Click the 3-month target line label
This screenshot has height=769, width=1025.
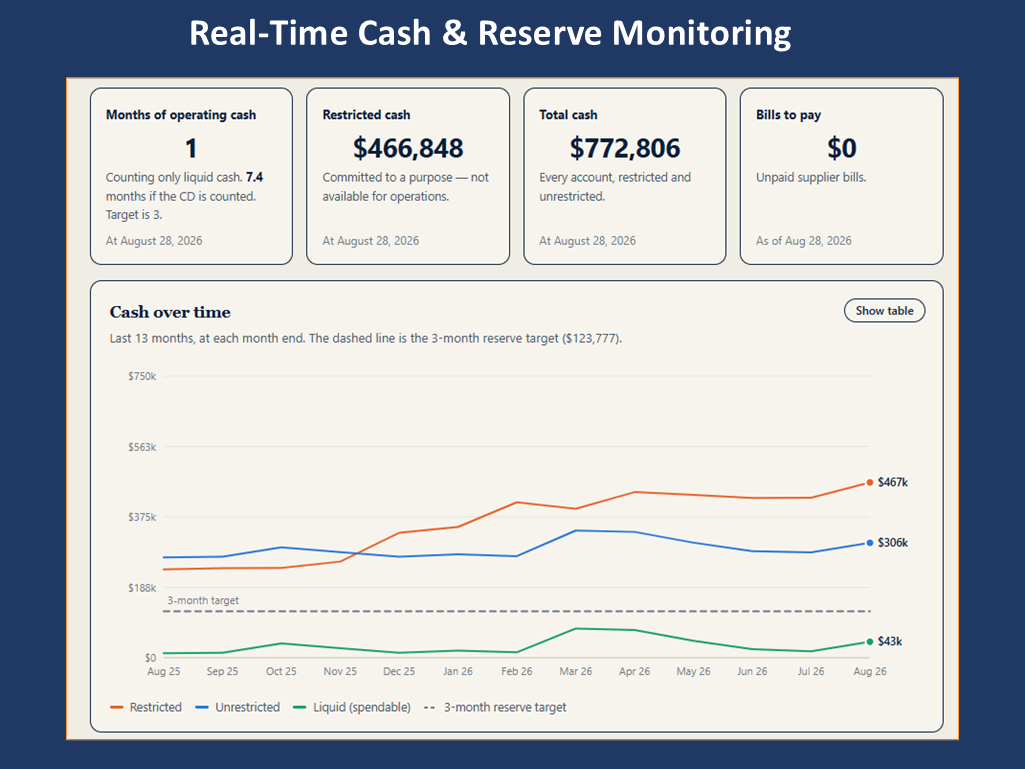pyautogui.click(x=203, y=600)
